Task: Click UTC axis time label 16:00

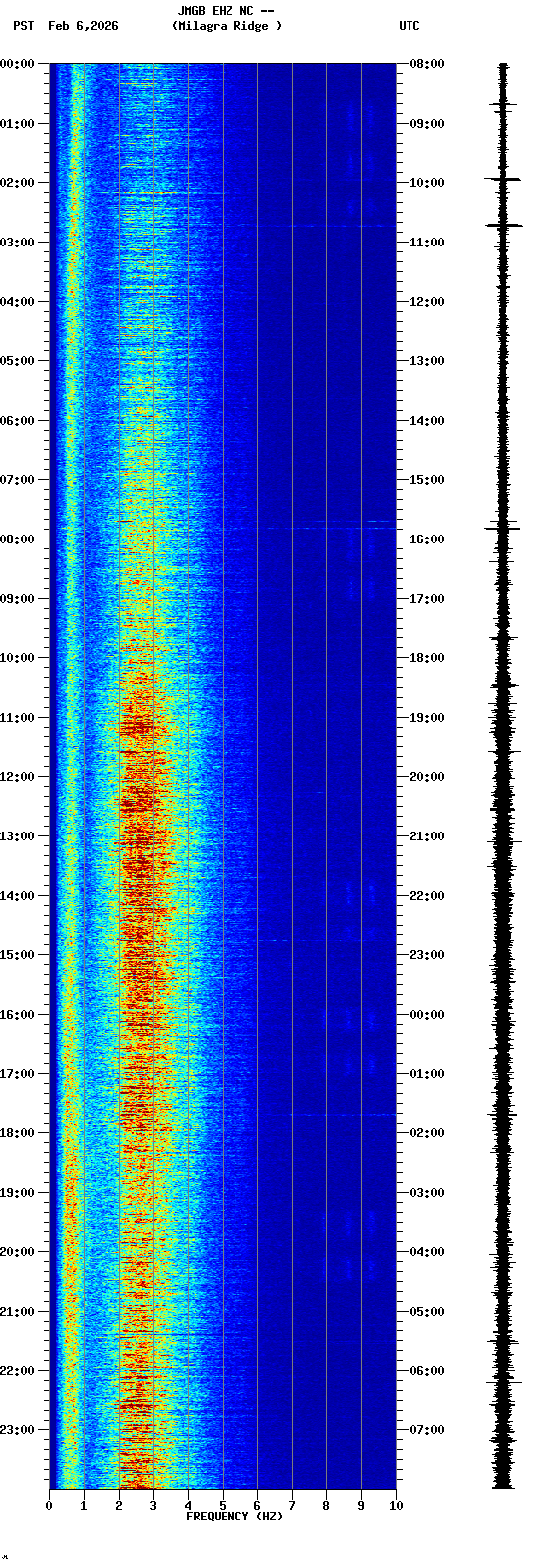Action: point(427,539)
